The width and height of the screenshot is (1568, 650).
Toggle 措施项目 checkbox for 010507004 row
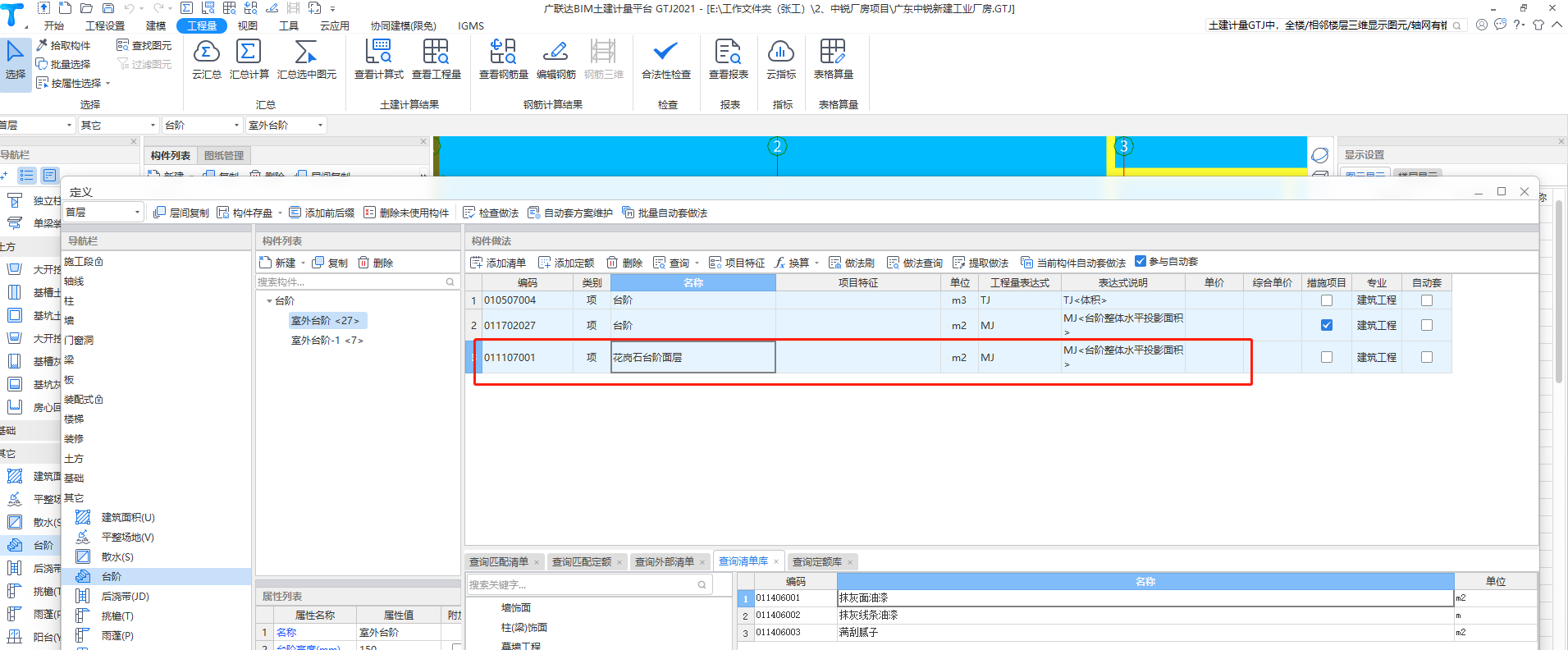(1326, 300)
